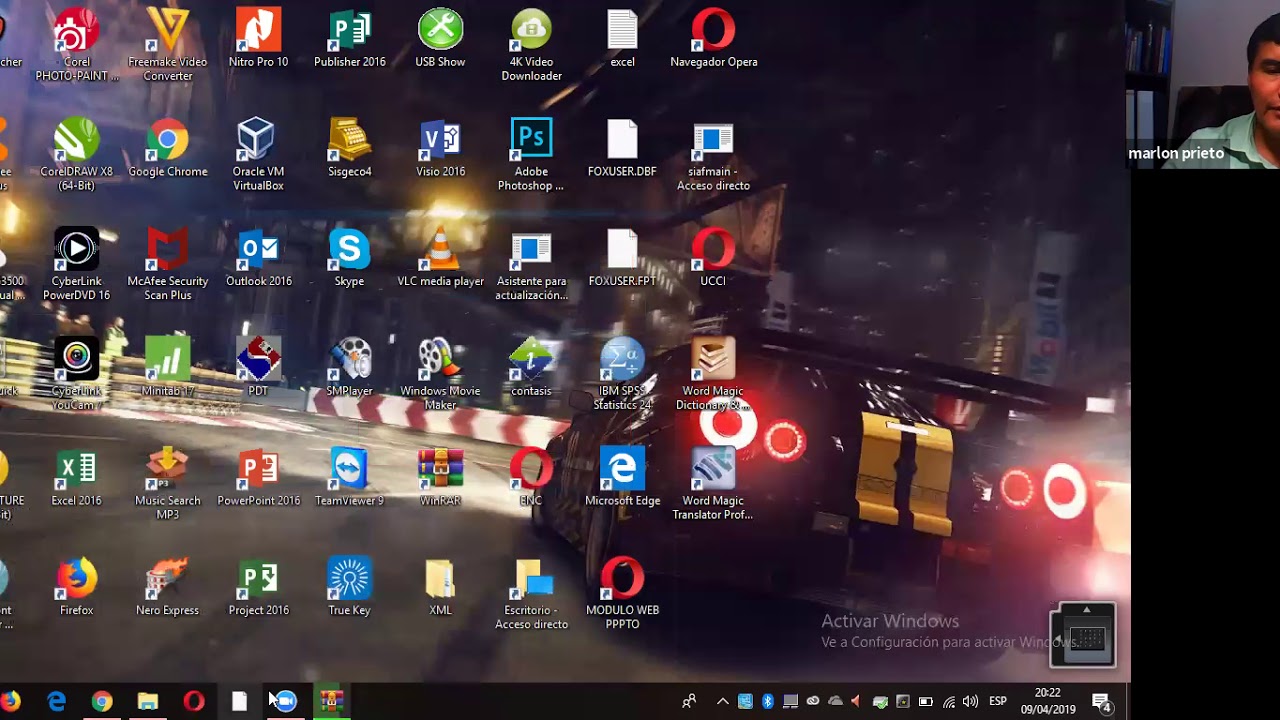1280x720 pixels.
Task: Click the CyberLink PowerDVD 16 icon
Action: pos(76,265)
